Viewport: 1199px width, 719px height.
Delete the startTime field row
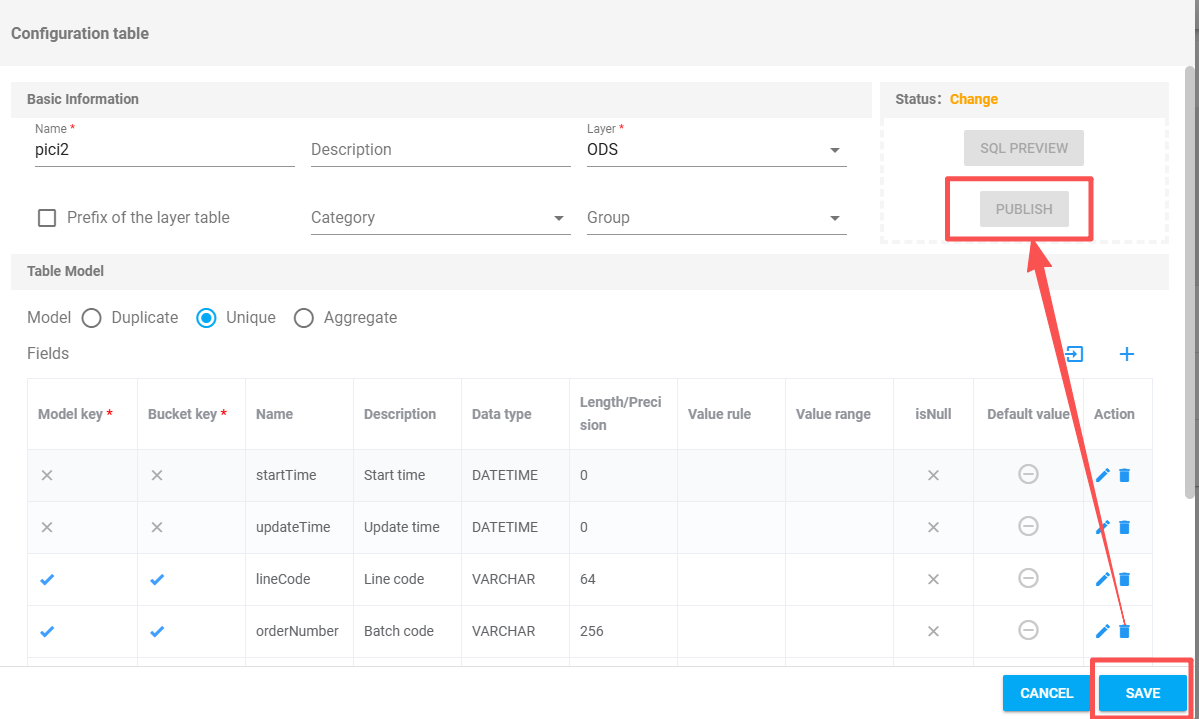(x=1124, y=475)
